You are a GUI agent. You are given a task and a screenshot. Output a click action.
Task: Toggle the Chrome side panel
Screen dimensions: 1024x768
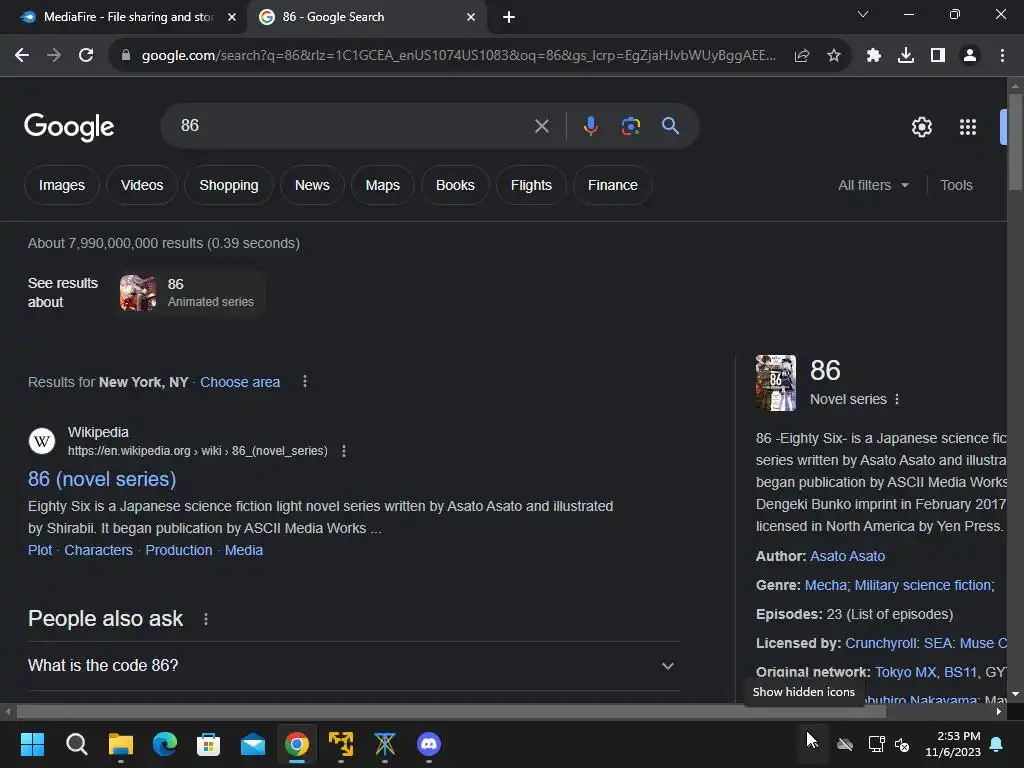tap(938, 56)
